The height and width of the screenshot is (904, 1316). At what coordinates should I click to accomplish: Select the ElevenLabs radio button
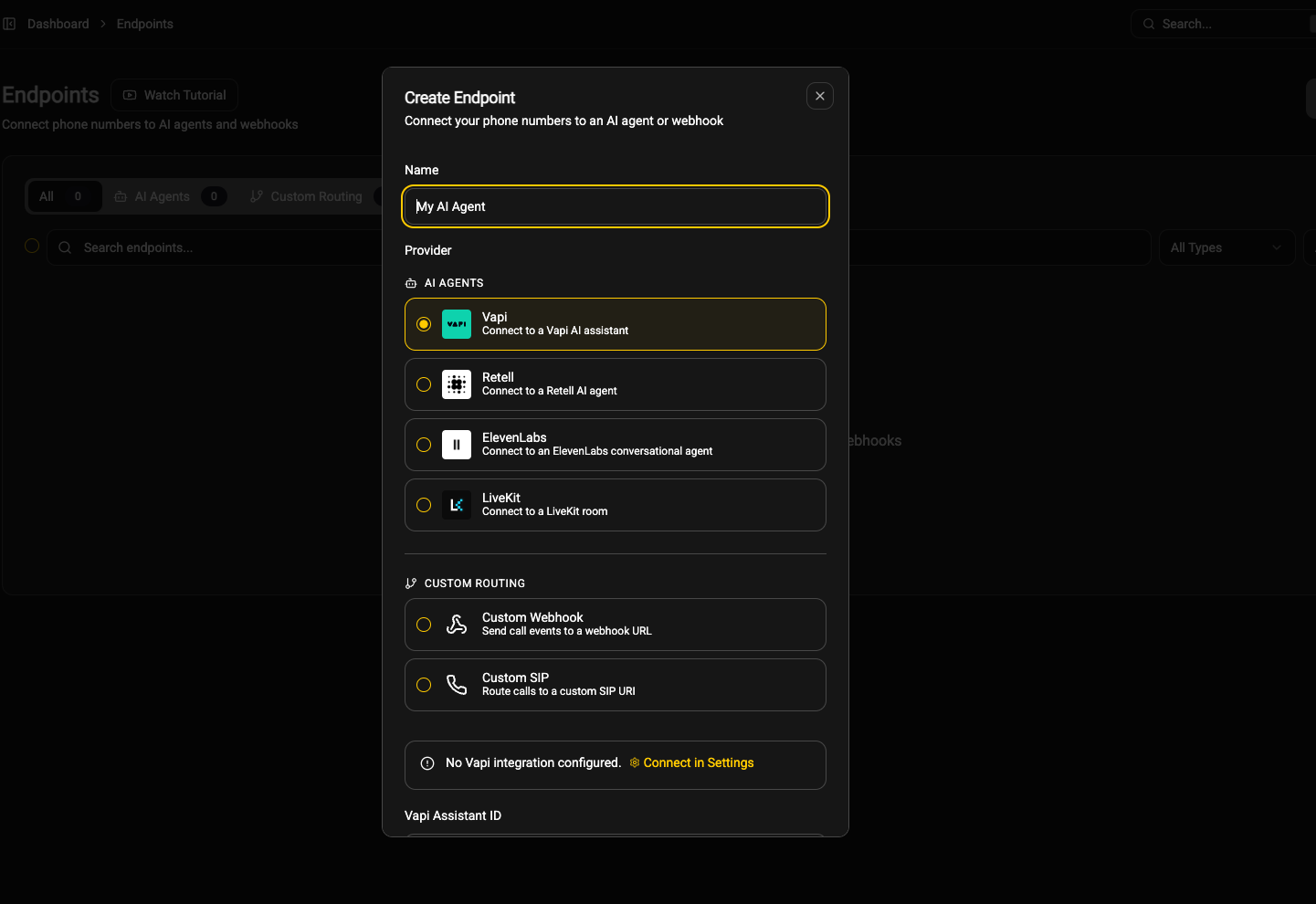click(424, 445)
